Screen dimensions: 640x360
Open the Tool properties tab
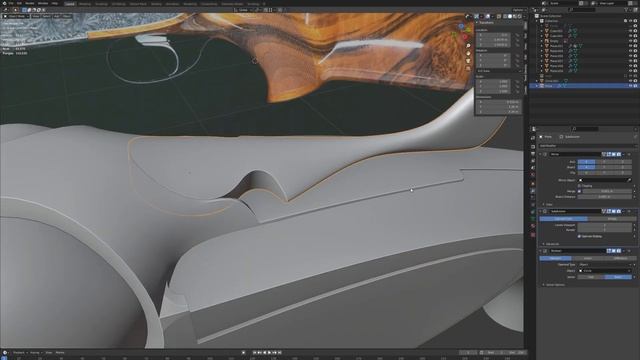(533, 138)
